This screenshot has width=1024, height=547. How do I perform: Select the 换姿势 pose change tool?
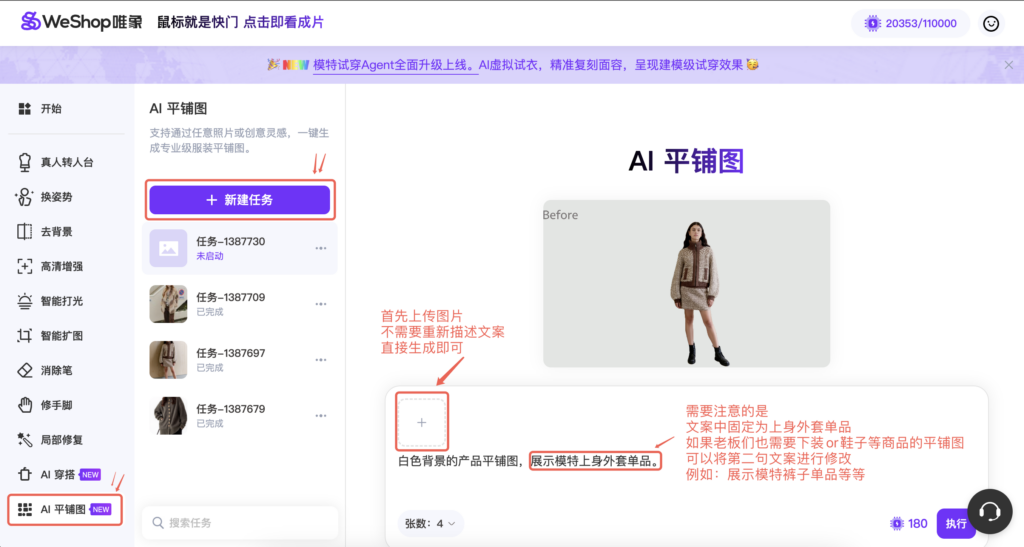coord(56,197)
